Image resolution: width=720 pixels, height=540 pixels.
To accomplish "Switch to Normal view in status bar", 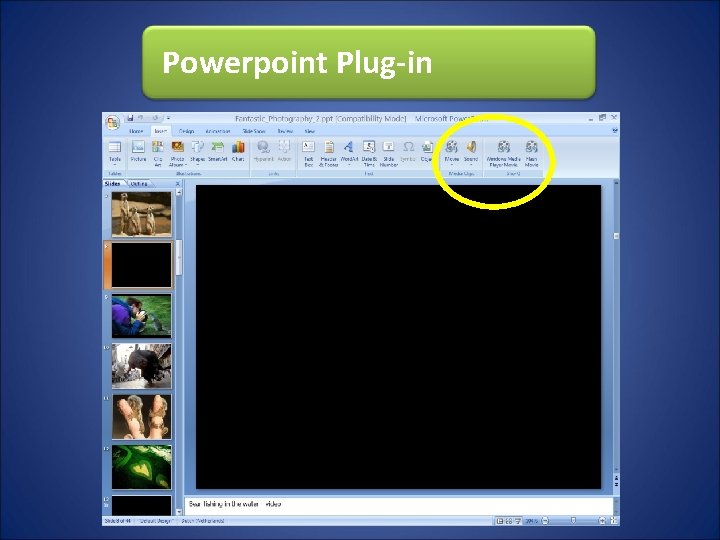I will [500, 521].
